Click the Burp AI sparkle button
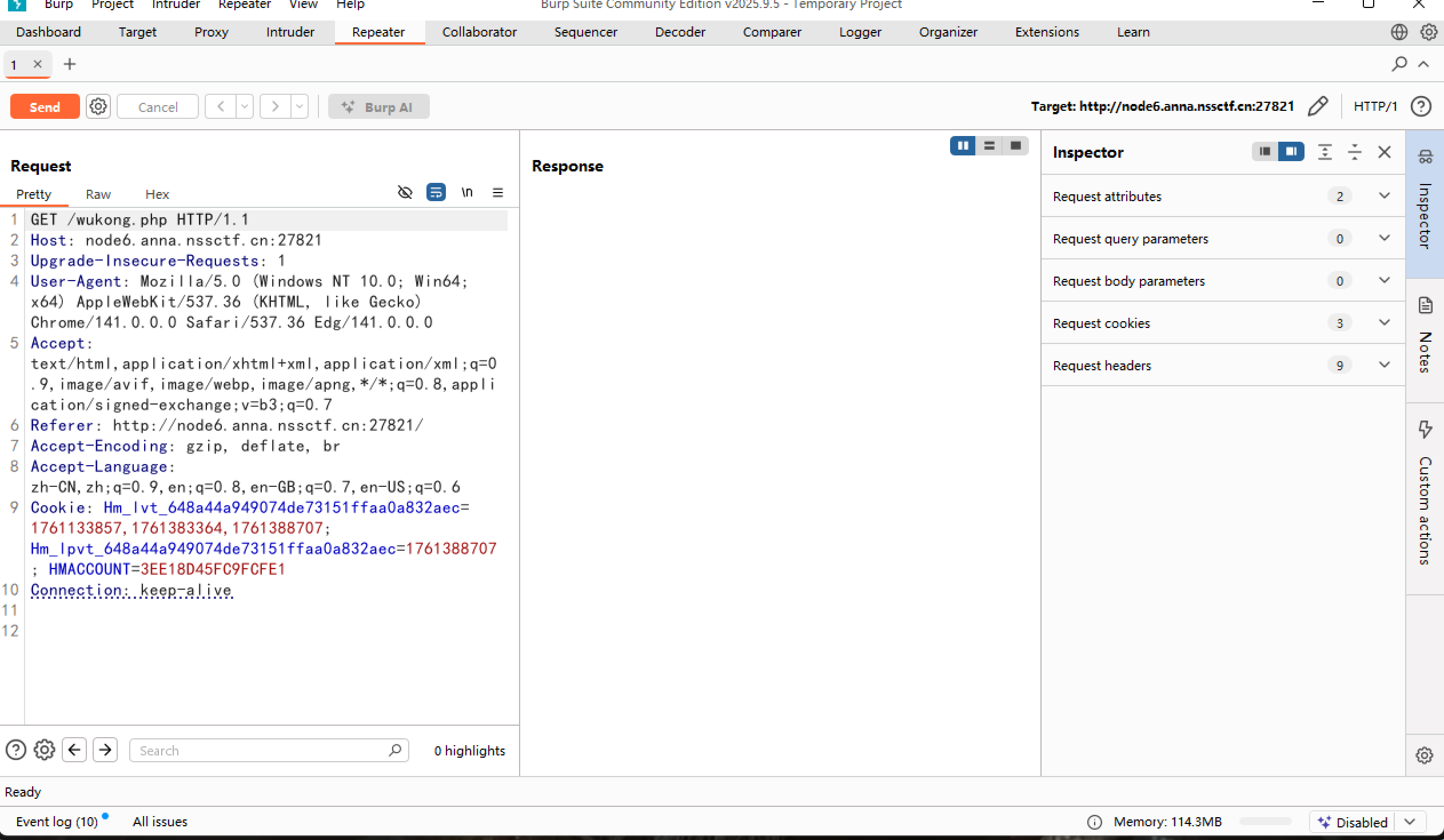The image size is (1444, 840). (x=378, y=106)
